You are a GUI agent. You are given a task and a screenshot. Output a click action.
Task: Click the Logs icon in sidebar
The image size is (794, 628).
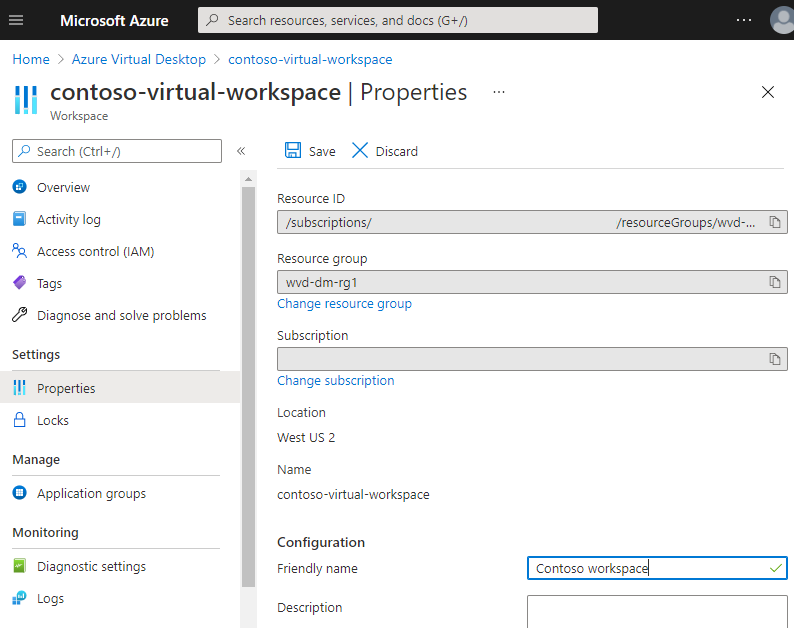pyautogui.click(x=19, y=598)
